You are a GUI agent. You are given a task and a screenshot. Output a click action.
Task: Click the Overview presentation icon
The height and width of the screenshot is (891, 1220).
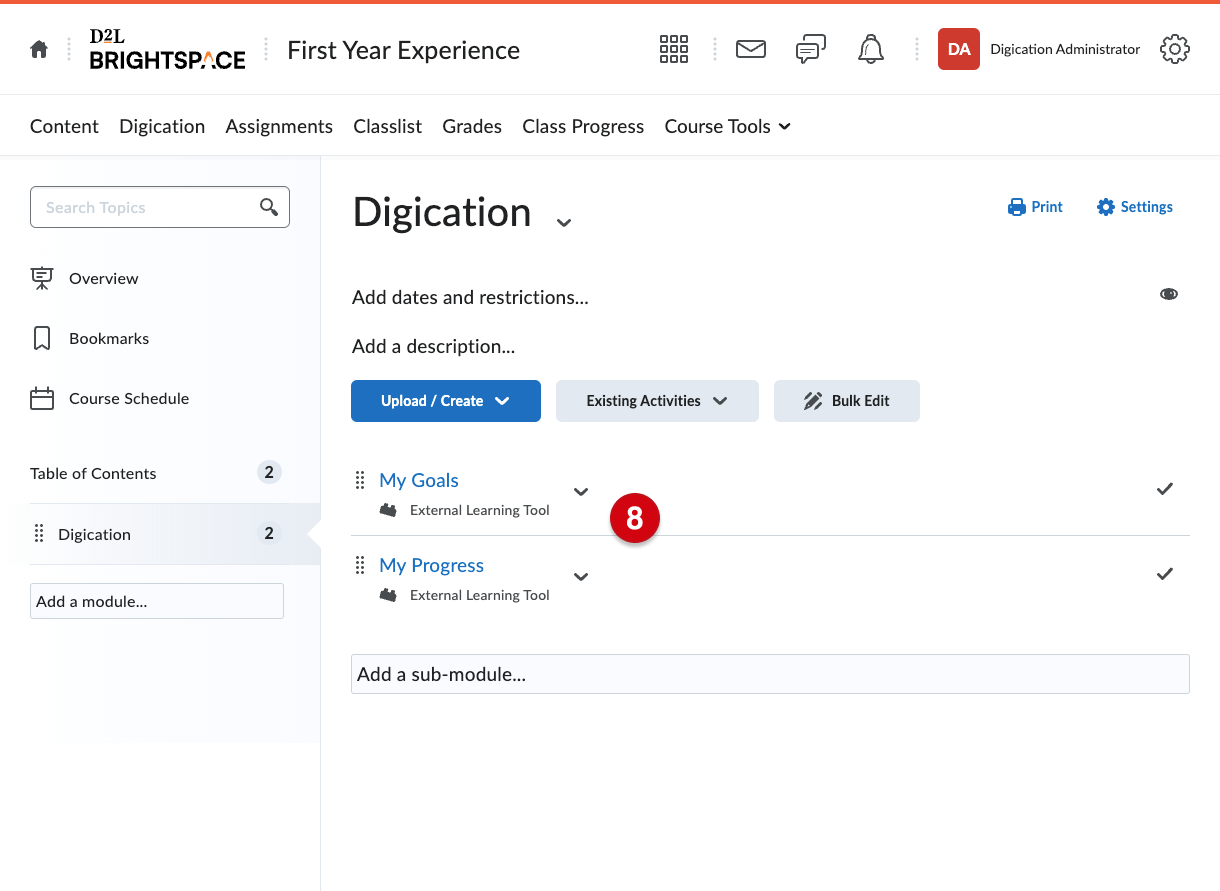42,278
